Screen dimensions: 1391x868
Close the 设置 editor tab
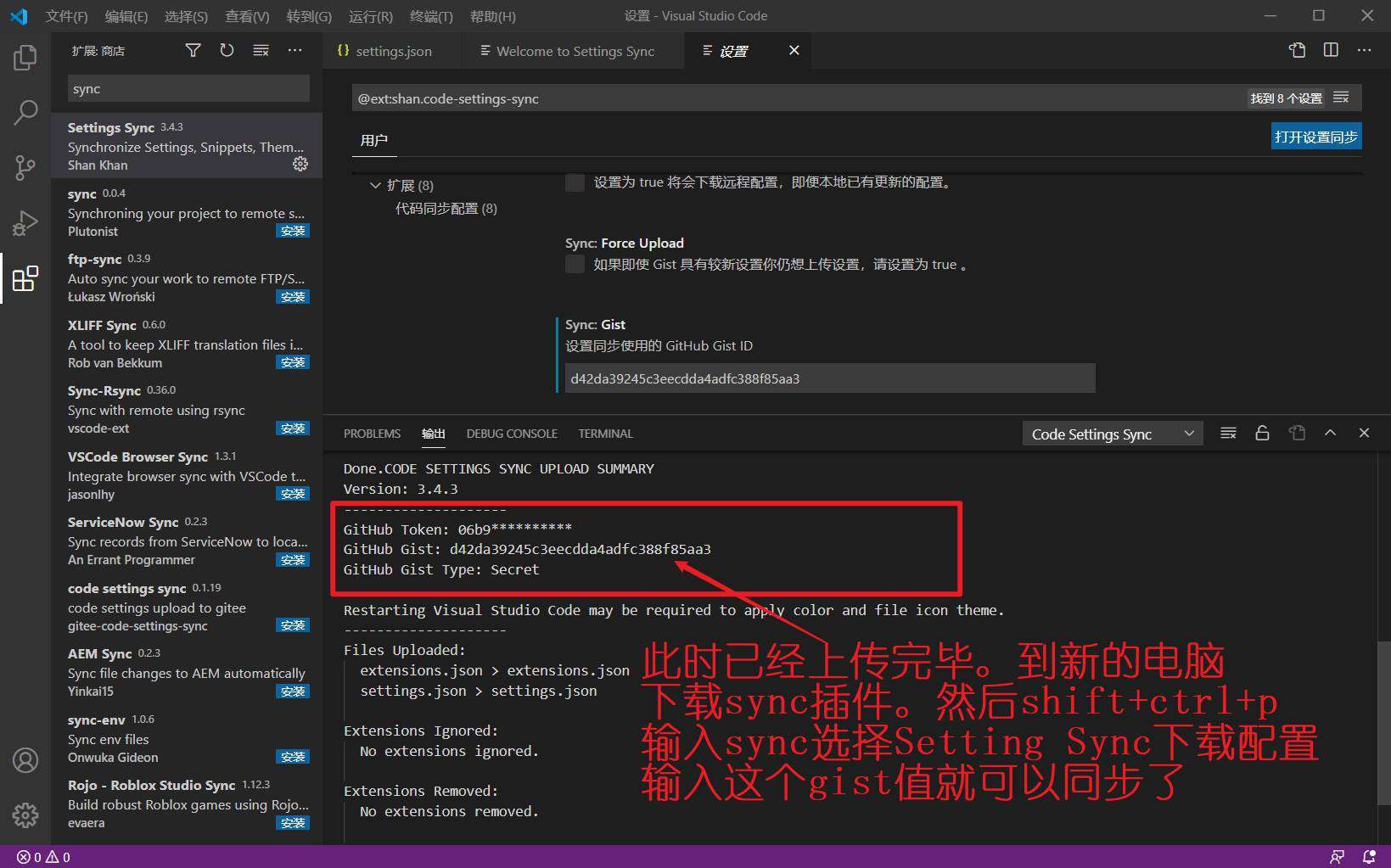794,51
